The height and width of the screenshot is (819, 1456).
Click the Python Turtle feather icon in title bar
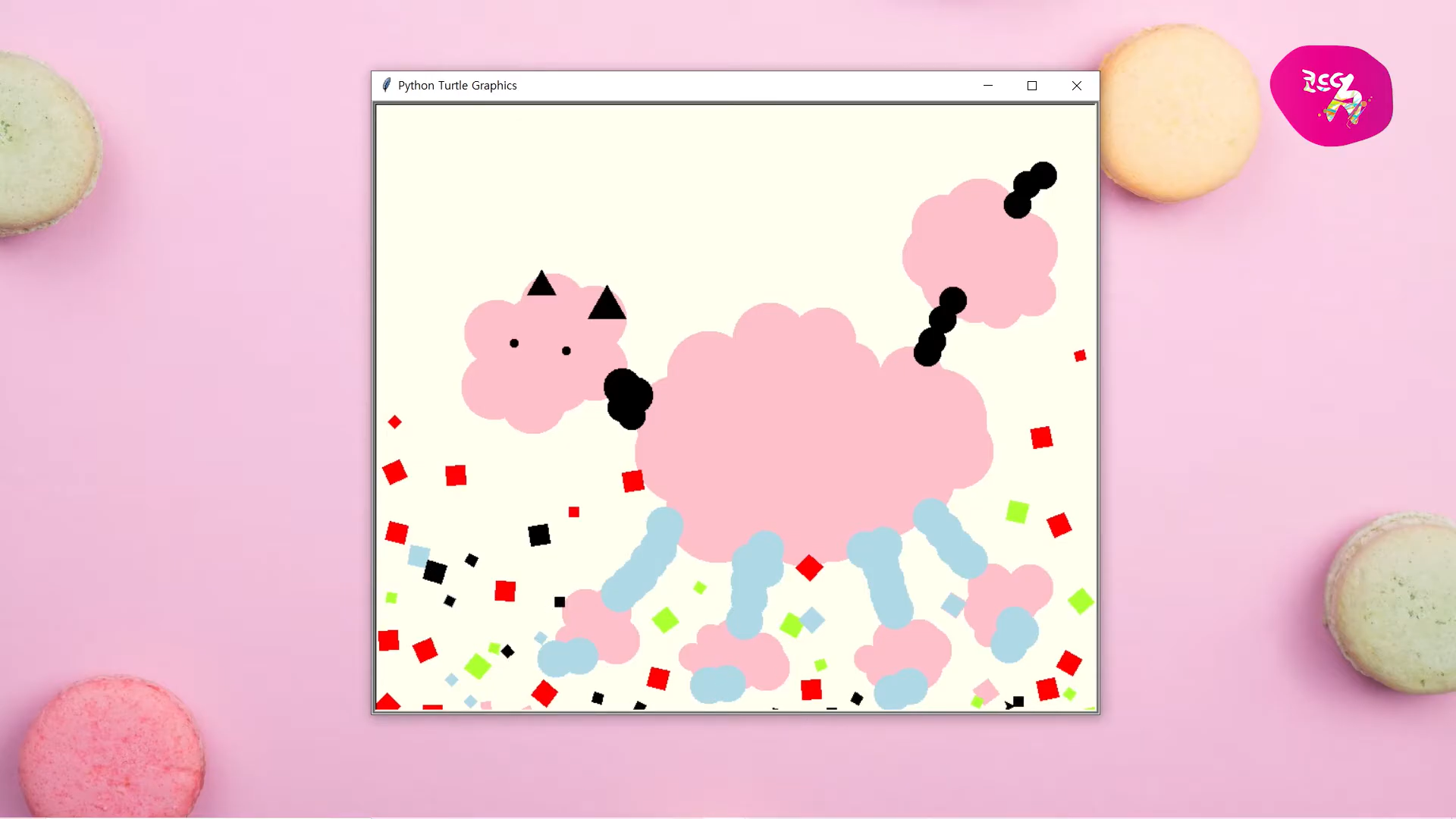(387, 85)
